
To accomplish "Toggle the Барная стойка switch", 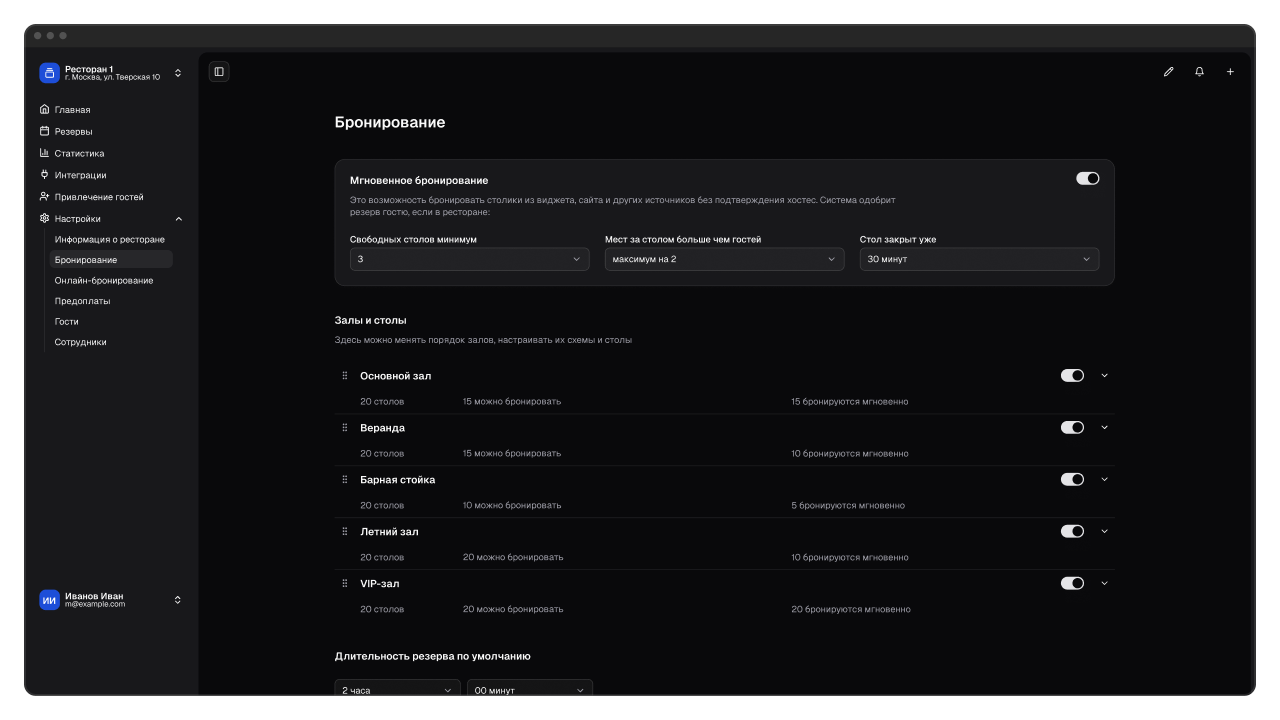I will coord(1072,480).
